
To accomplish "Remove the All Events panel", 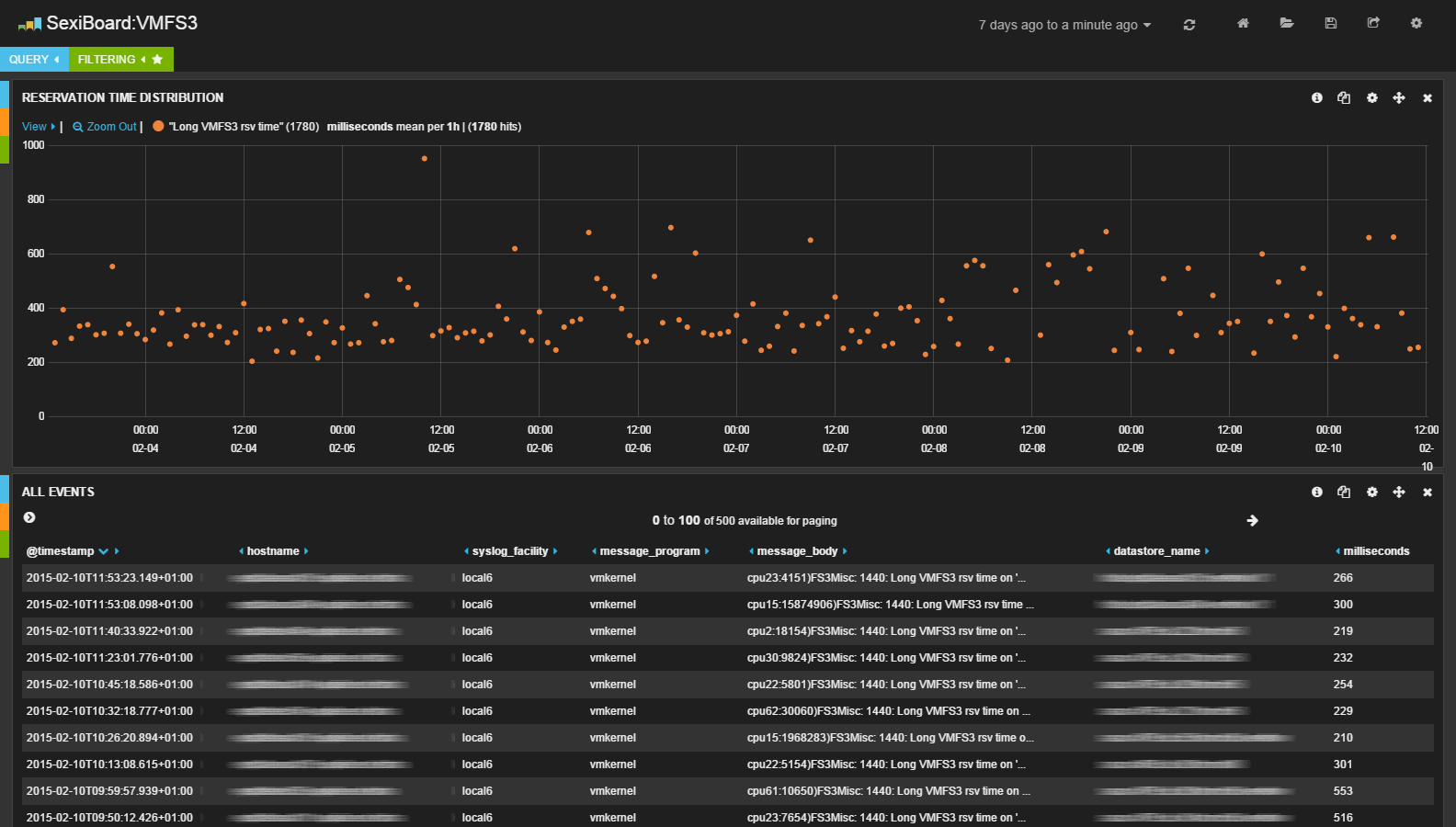I will click(1428, 493).
